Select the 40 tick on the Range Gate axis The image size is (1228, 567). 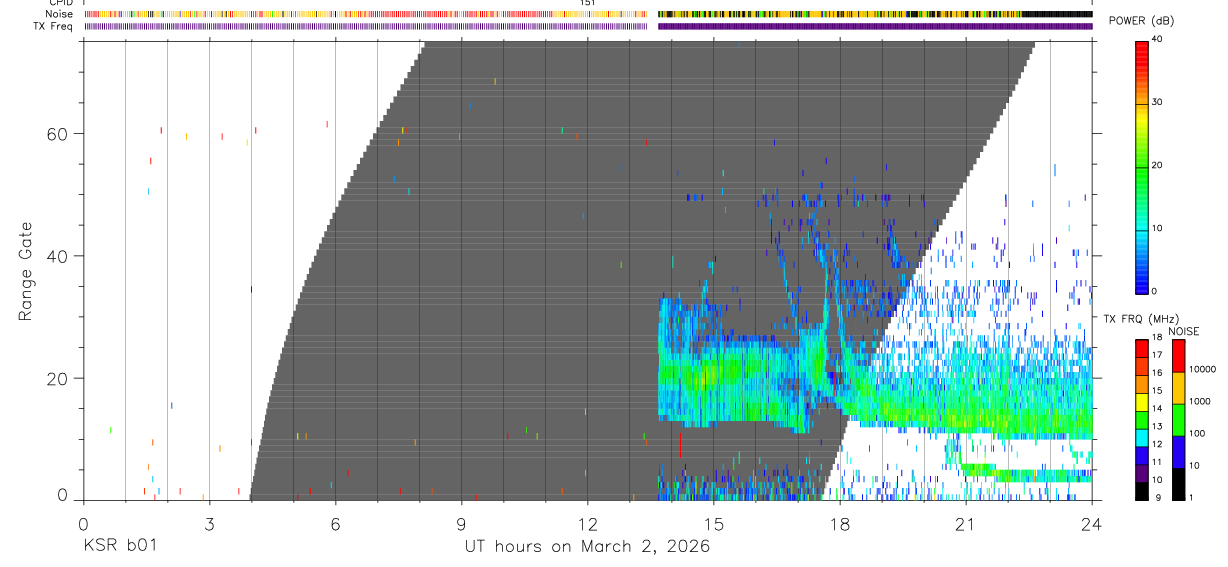point(57,257)
